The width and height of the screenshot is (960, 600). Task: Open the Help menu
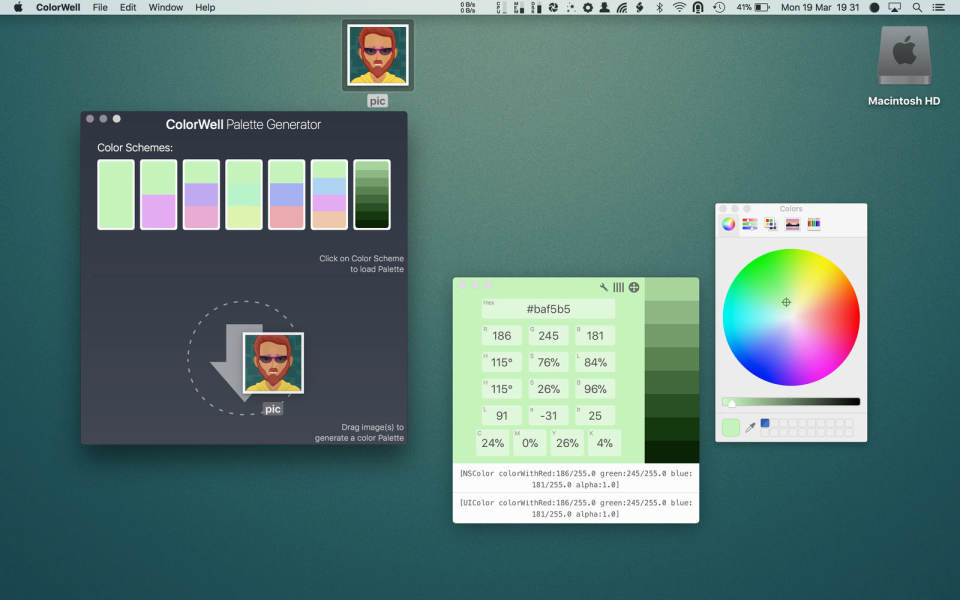tap(205, 7)
